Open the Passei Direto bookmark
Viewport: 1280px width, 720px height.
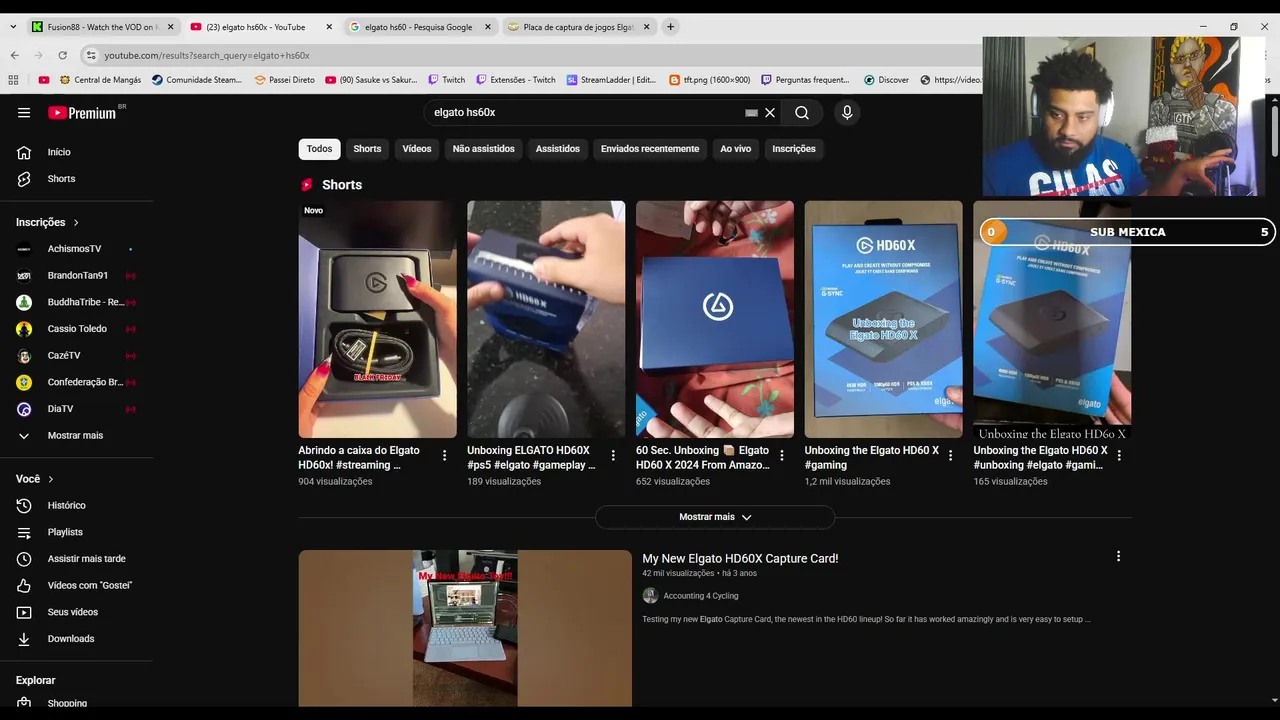(284, 80)
